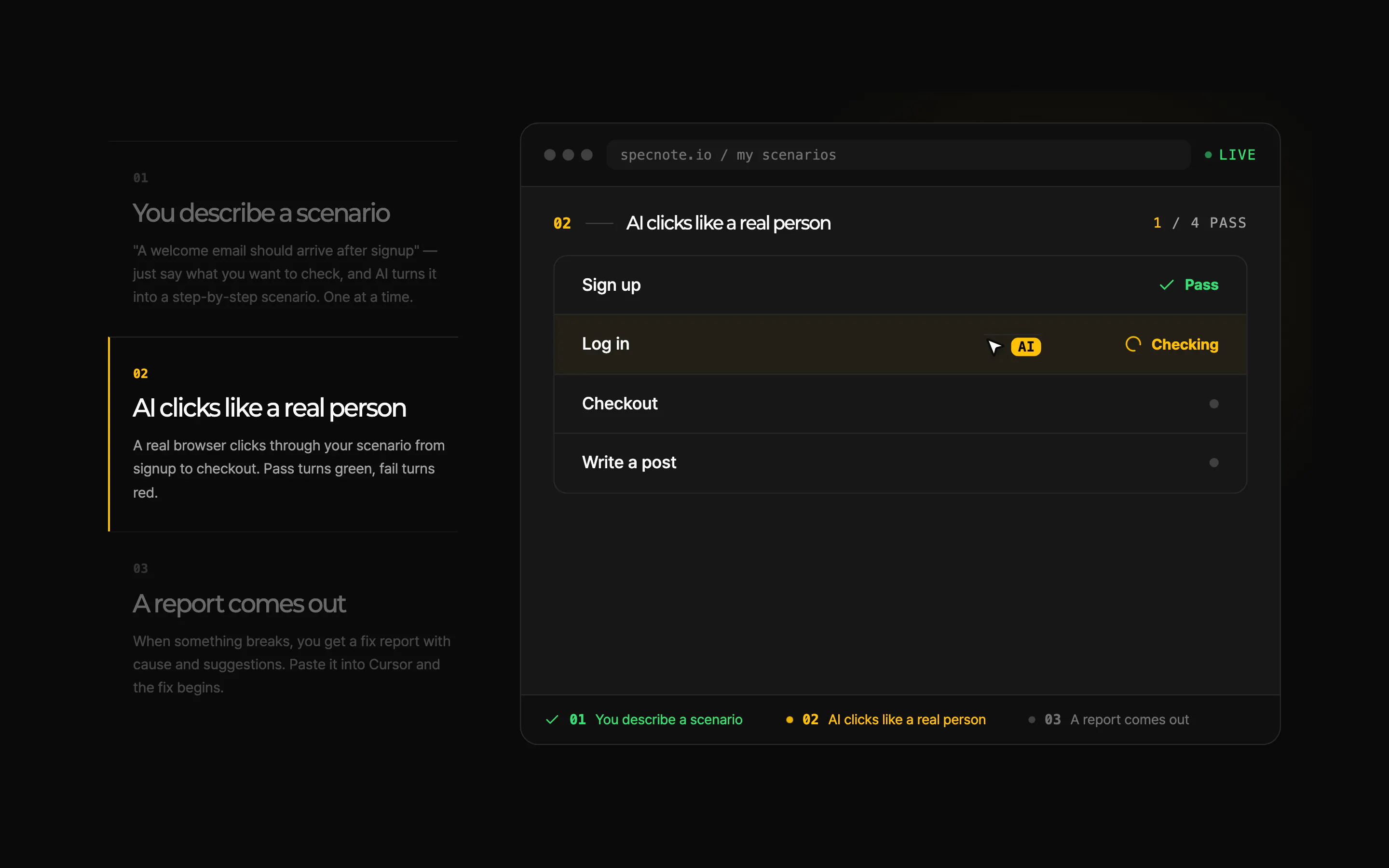Click the Checking spinner icon in Log in row
The height and width of the screenshot is (868, 1389).
1133,344
